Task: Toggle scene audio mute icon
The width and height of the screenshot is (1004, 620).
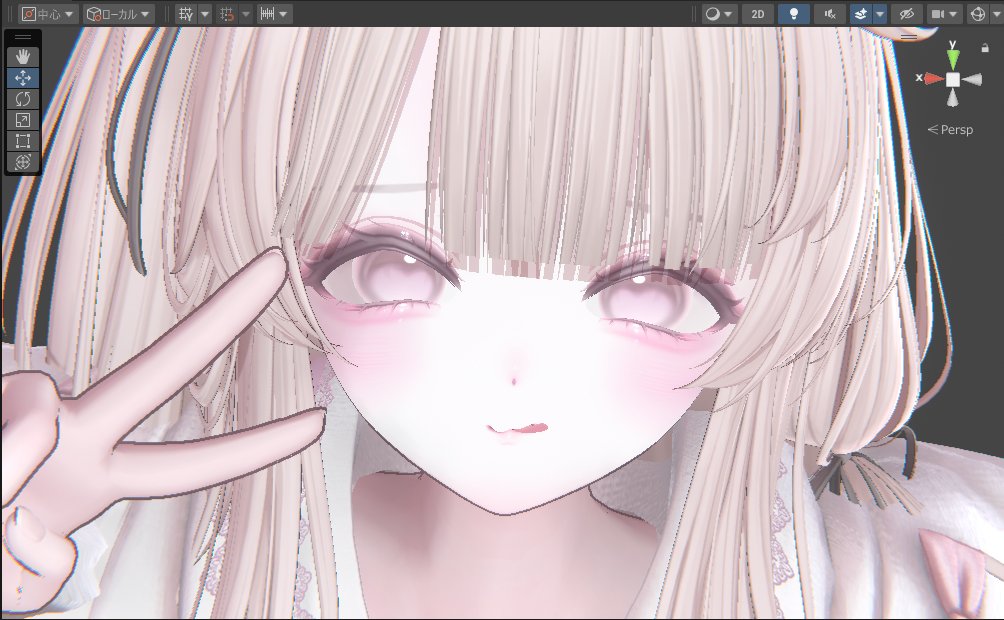Action: pos(830,13)
